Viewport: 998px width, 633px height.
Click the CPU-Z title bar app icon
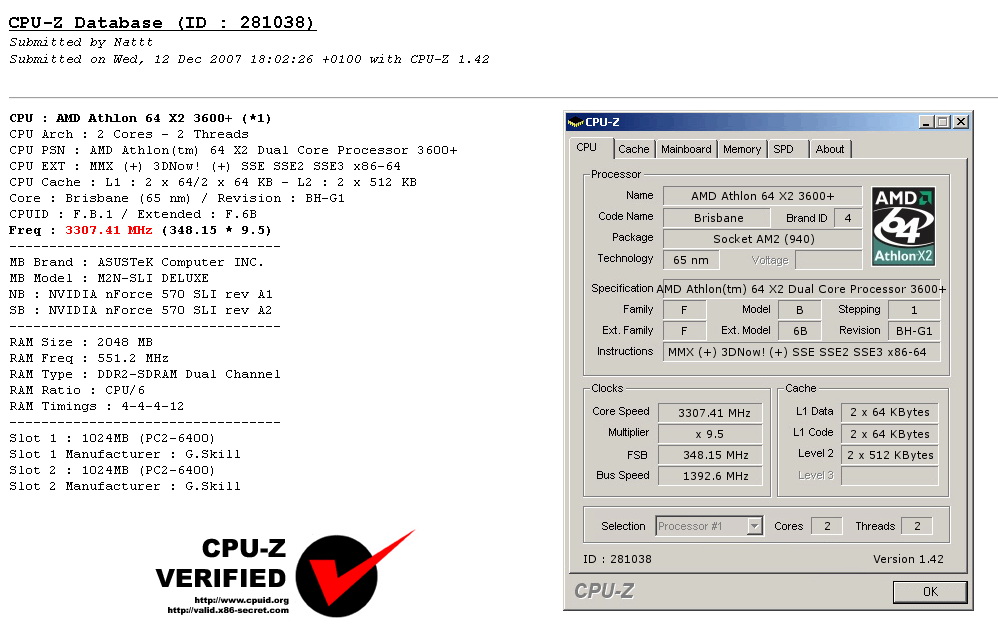click(x=575, y=122)
